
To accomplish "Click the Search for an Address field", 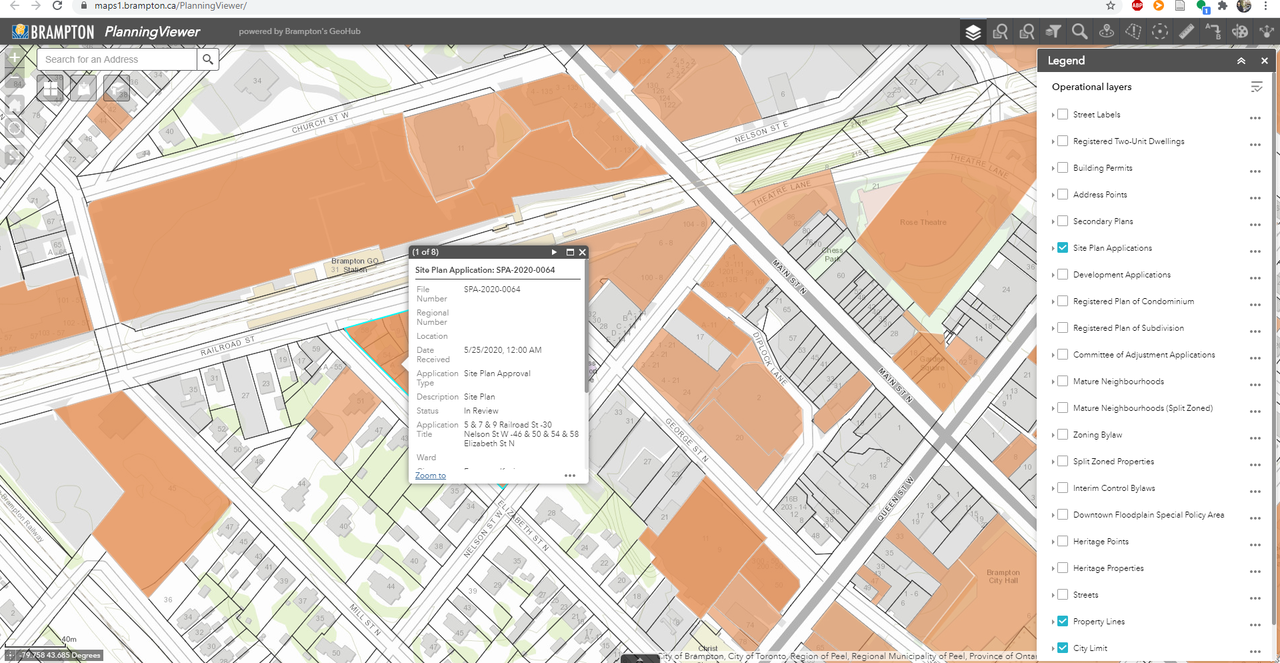I will pyautogui.click(x=117, y=60).
